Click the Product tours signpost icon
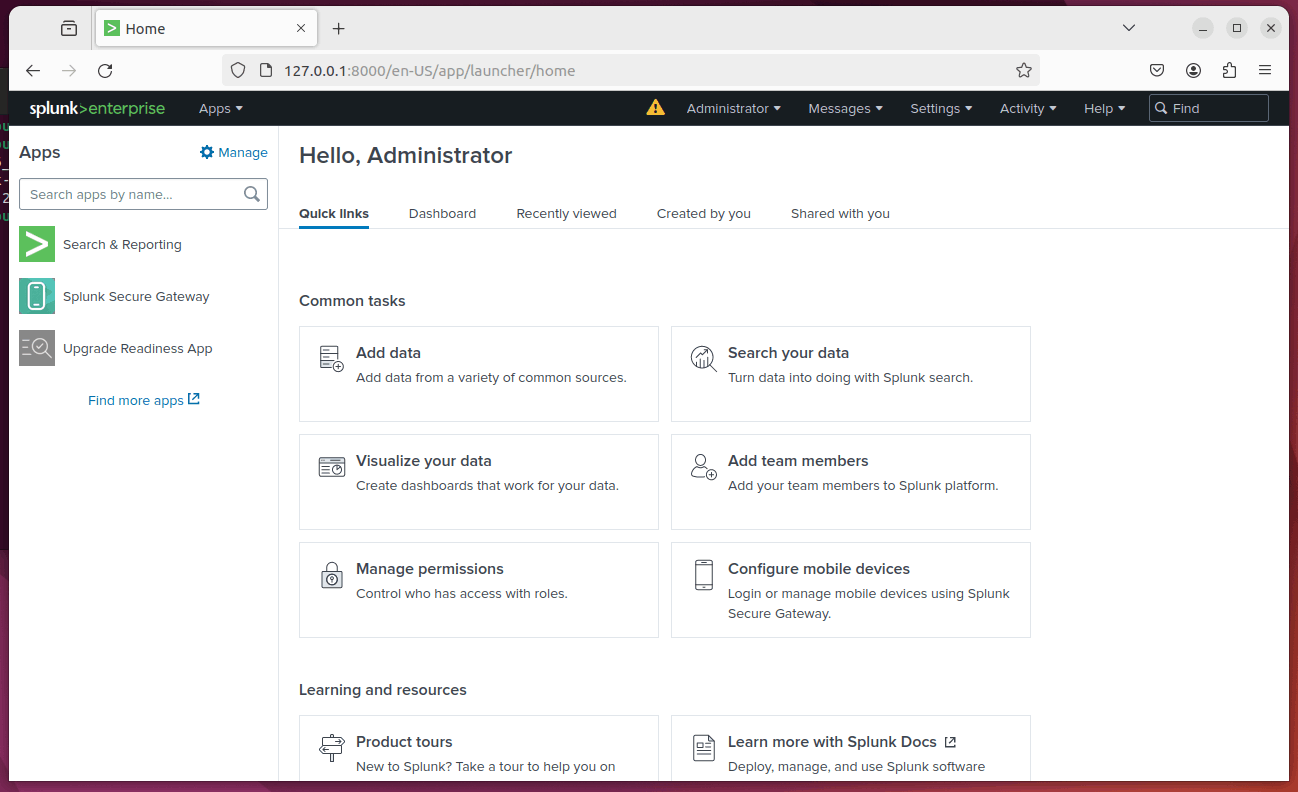The height and width of the screenshot is (792, 1298). 331,747
